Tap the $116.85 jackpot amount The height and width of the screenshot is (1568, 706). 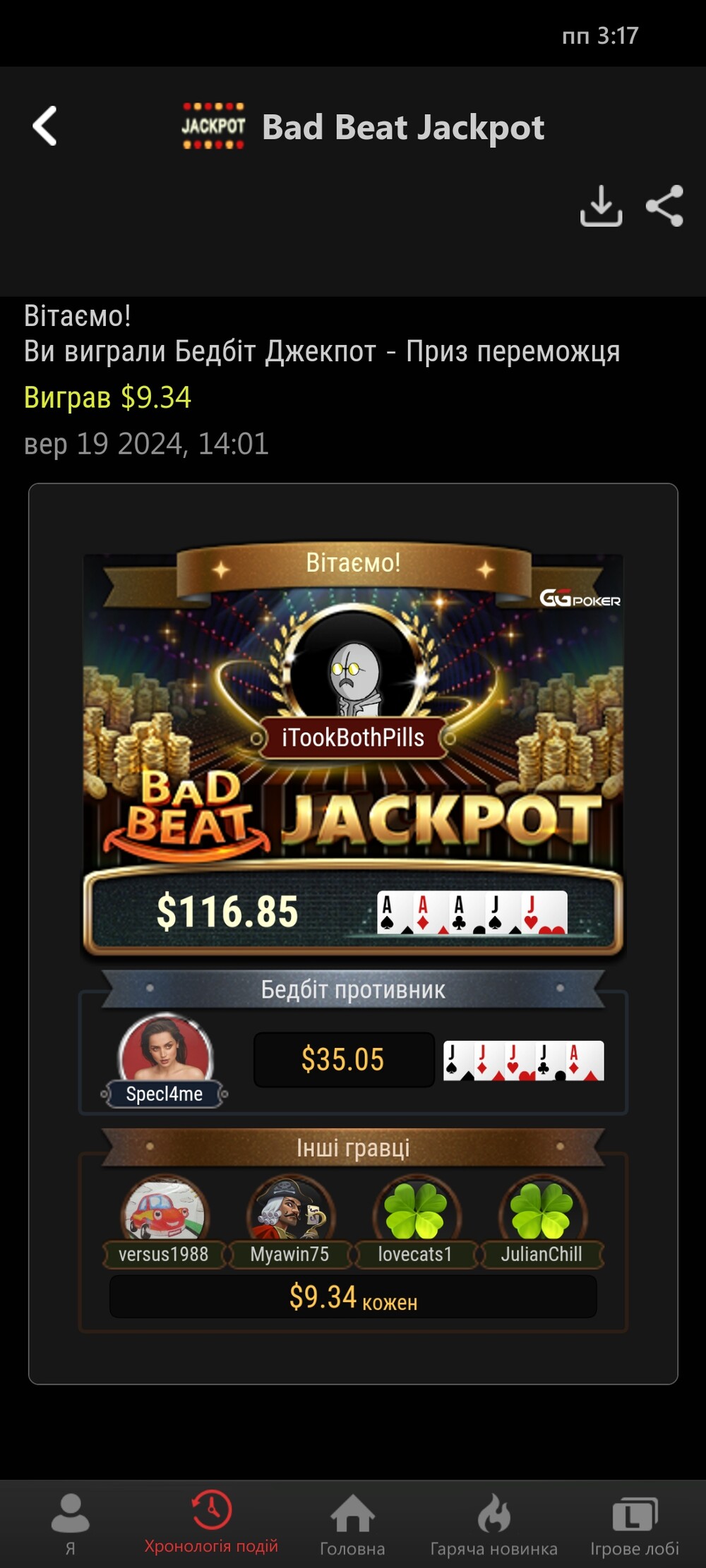coord(227,911)
